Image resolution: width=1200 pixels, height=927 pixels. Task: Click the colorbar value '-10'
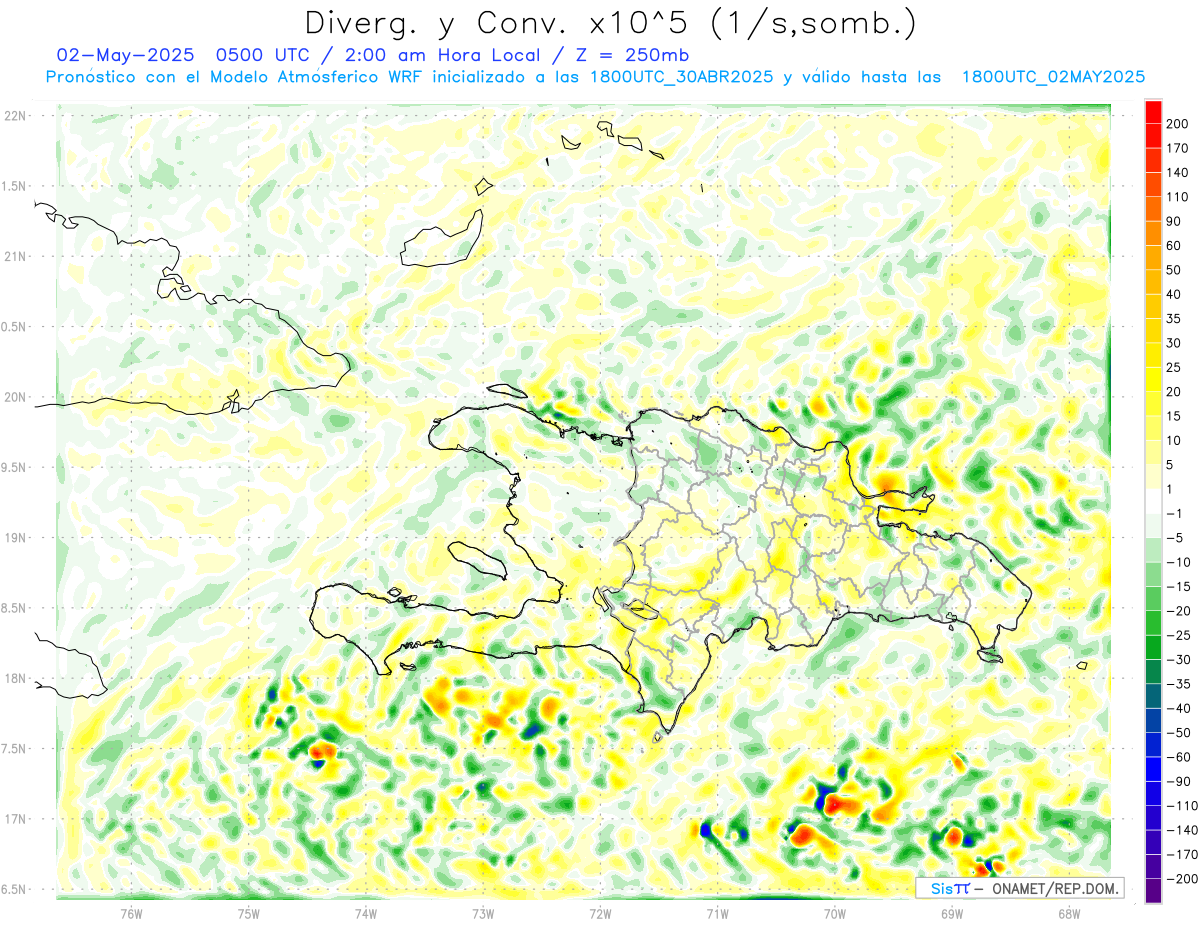[x=1177, y=562]
